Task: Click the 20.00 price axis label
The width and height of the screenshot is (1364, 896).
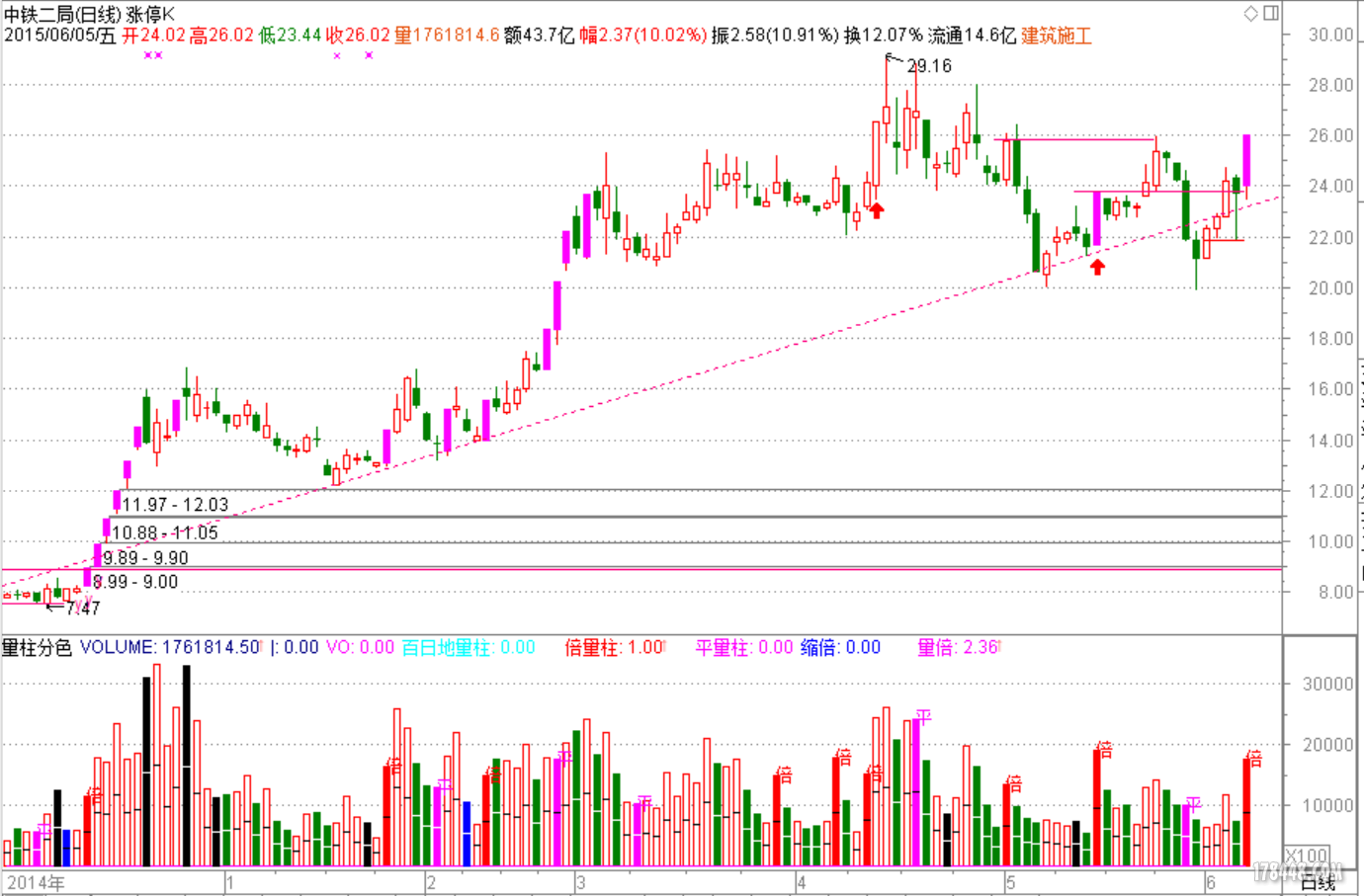Action: pos(1330,288)
